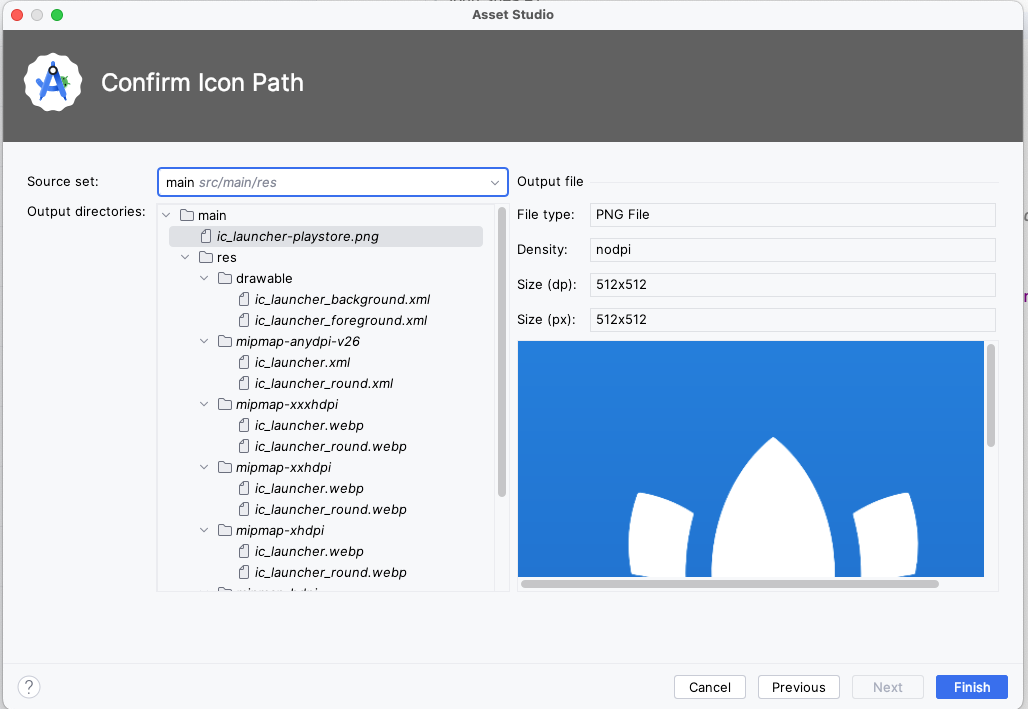Select ic_launcher_background.xml in the tree
Screen dimensions: 1028x709
(x=342, y=299)
